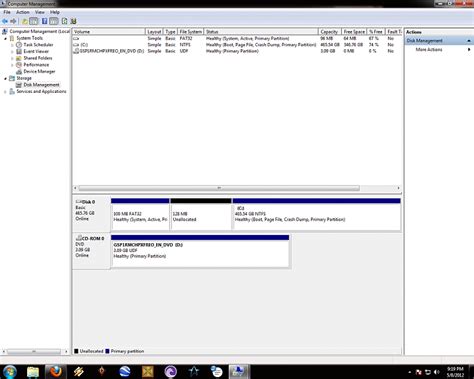
Task: Click the Event Viewer icon in tree
Action: (19, 51)
